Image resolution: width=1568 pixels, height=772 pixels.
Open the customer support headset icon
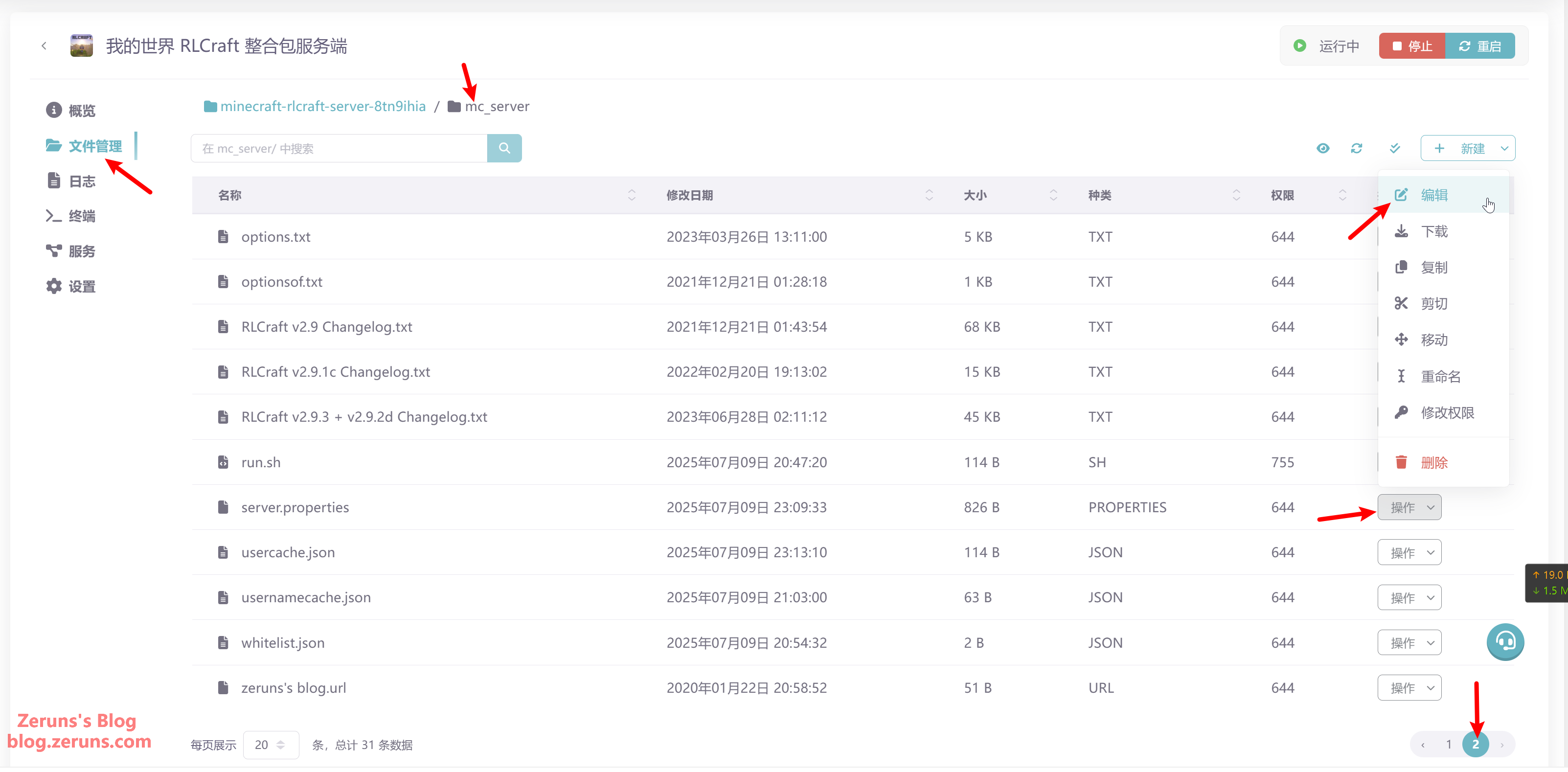click(1505, 642)
